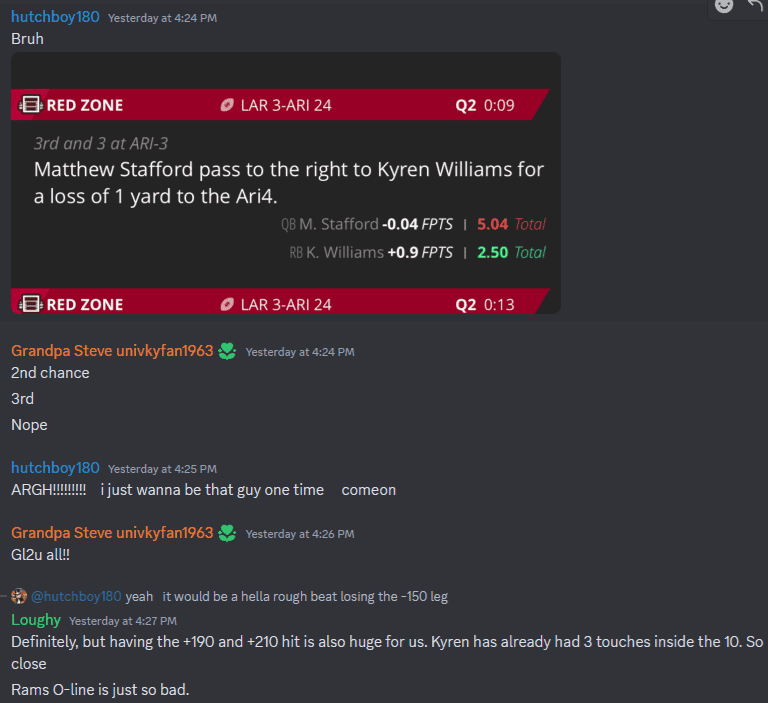Open Grandpa Steve name above 2nd chance
The width and height of the screenshot is (768, 703).
coord(112,351)
